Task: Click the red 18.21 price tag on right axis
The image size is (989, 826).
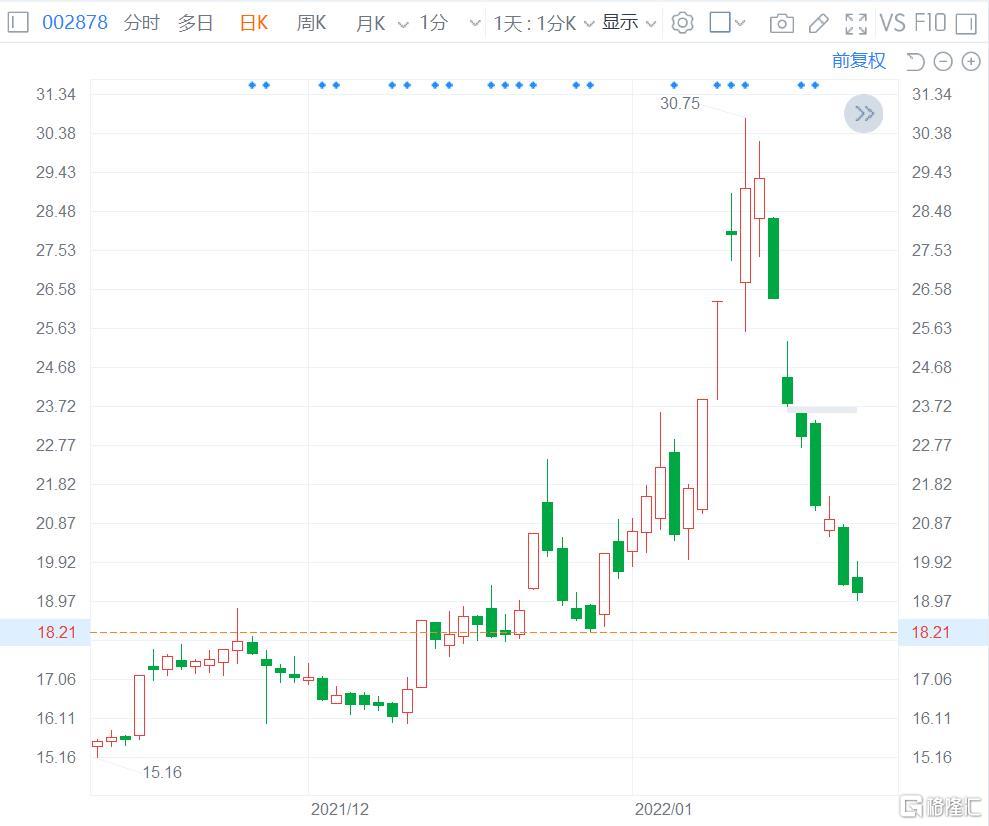Action: tap(931, 632)
